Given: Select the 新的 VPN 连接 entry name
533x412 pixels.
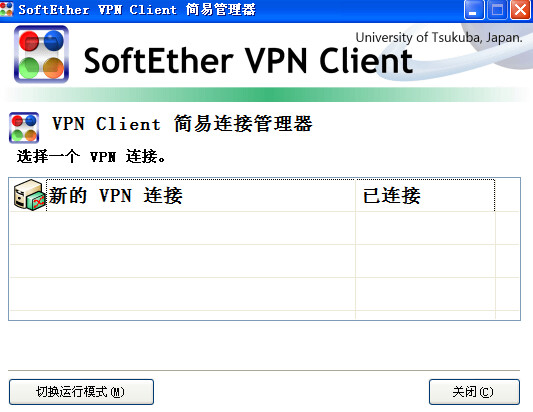Looking at the screenshot, I should click(x=116, y=195).
